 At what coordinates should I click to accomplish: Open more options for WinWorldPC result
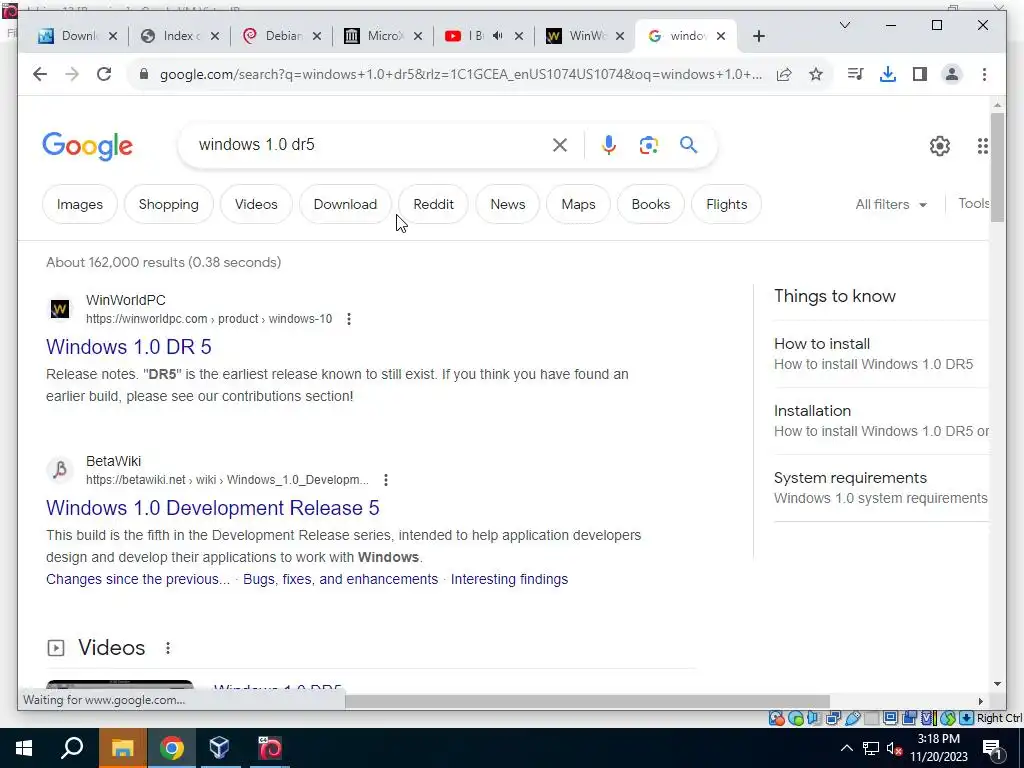click(x=349, y=319)
